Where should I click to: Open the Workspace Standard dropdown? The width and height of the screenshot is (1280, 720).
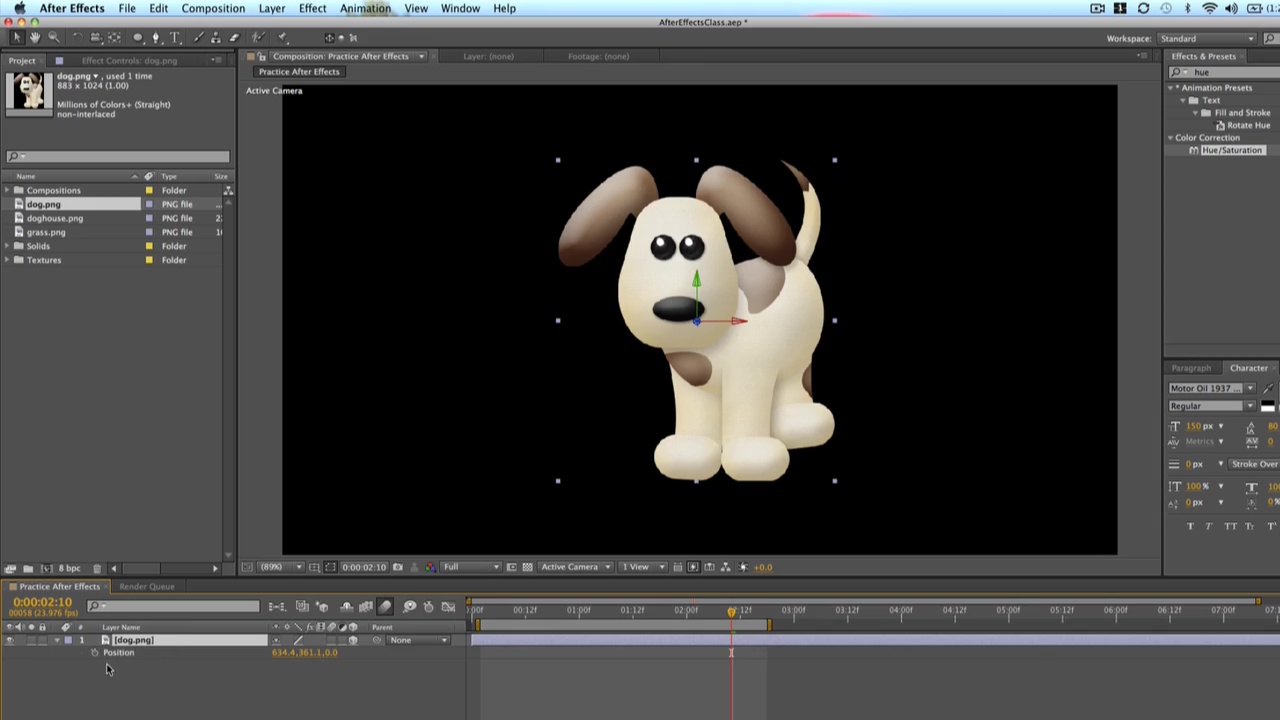point(1206,38)
